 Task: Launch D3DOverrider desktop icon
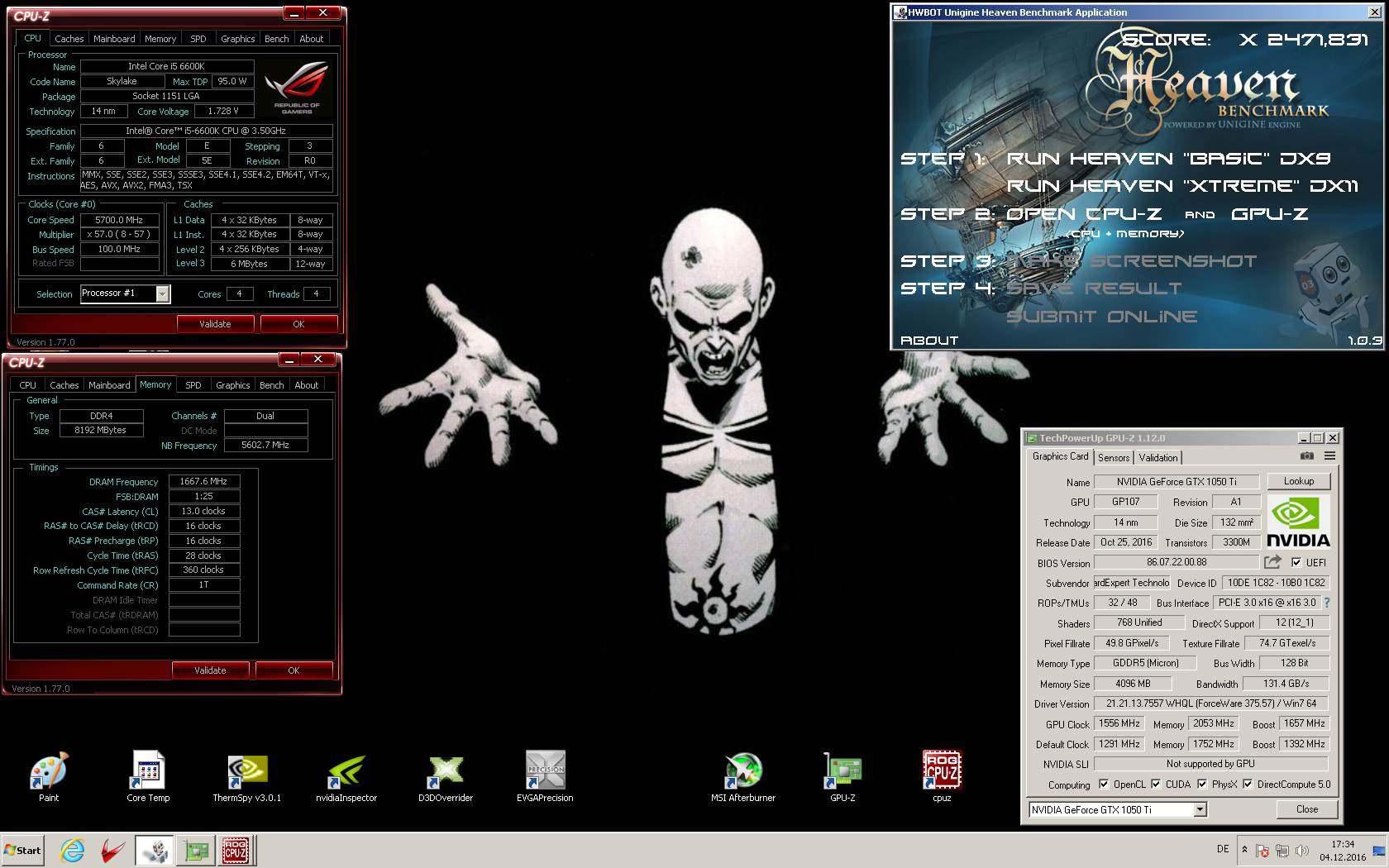pyautogui.click(x=446, y=776)
